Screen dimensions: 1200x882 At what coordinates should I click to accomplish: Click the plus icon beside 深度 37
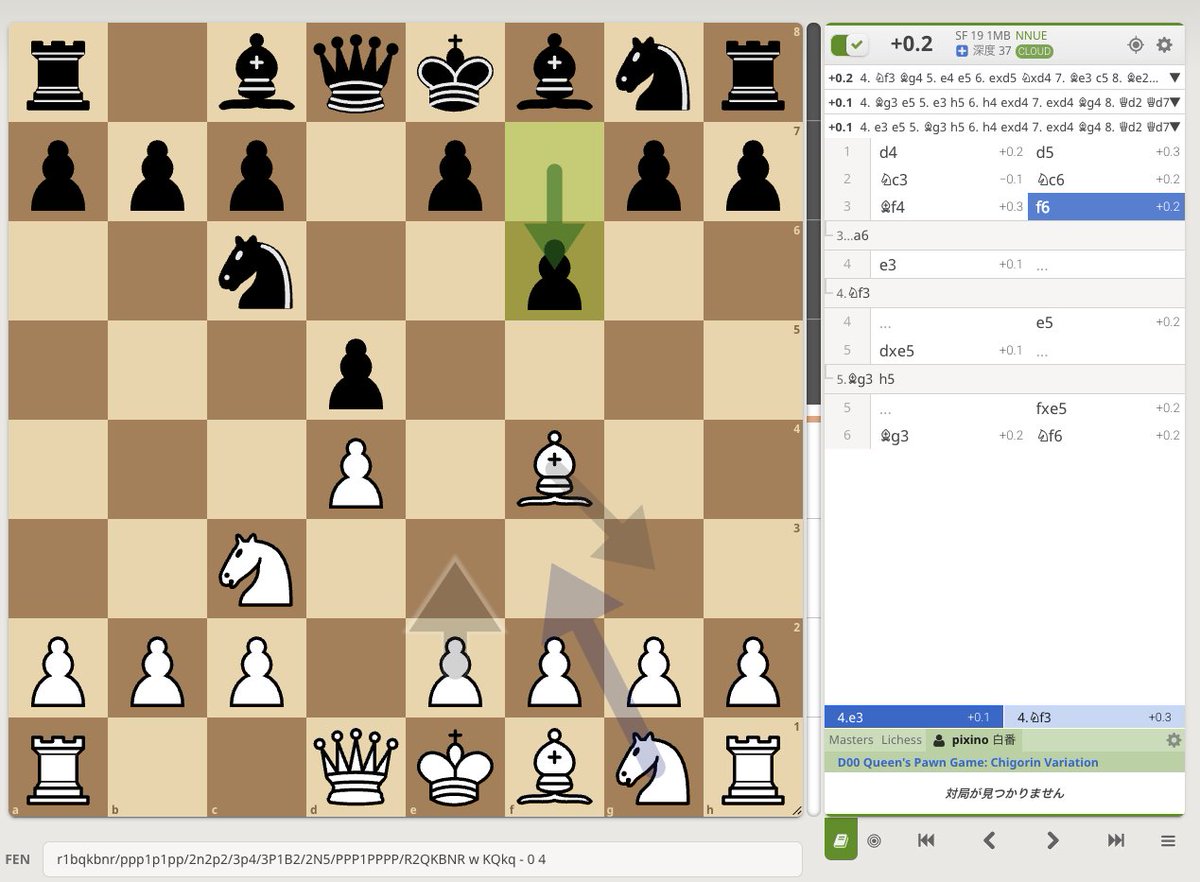962,51
